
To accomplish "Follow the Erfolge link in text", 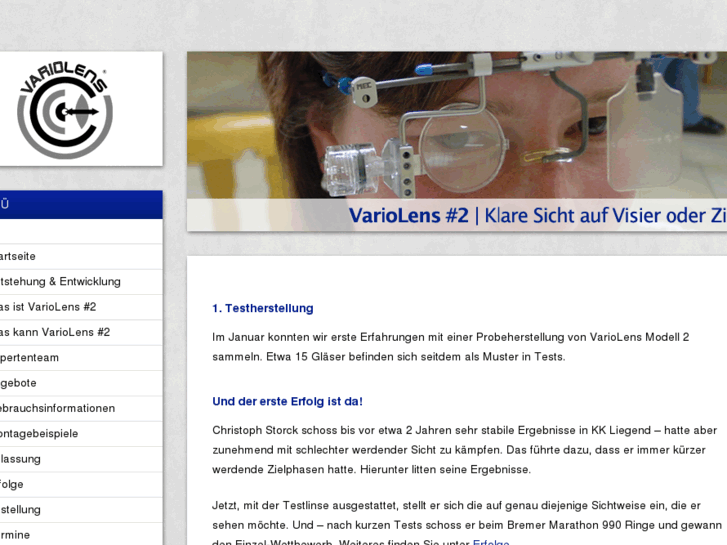I will click(x=491, y=542).
